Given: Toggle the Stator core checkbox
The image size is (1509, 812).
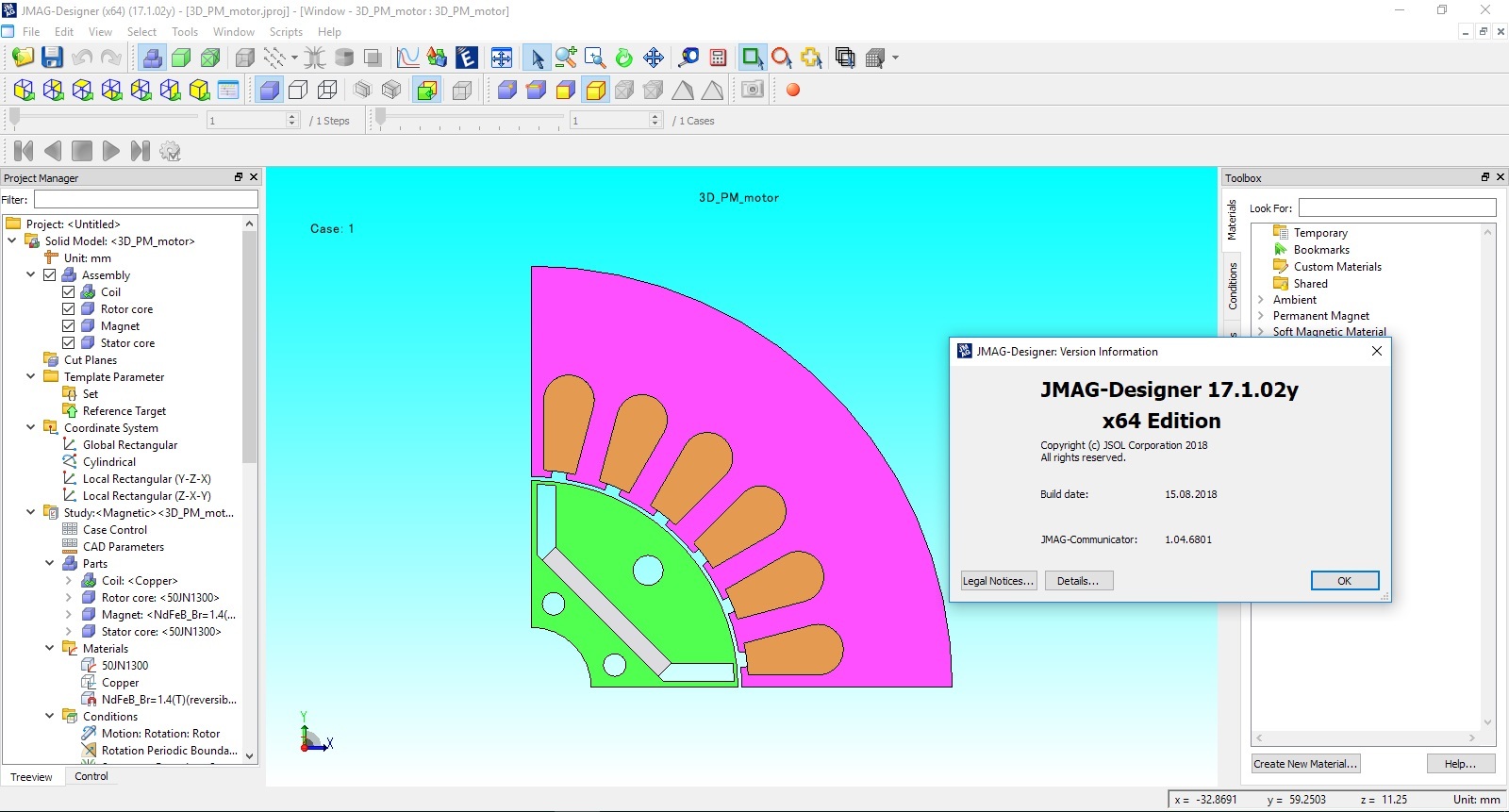Looking at the screenshot, I should [69, 343].
